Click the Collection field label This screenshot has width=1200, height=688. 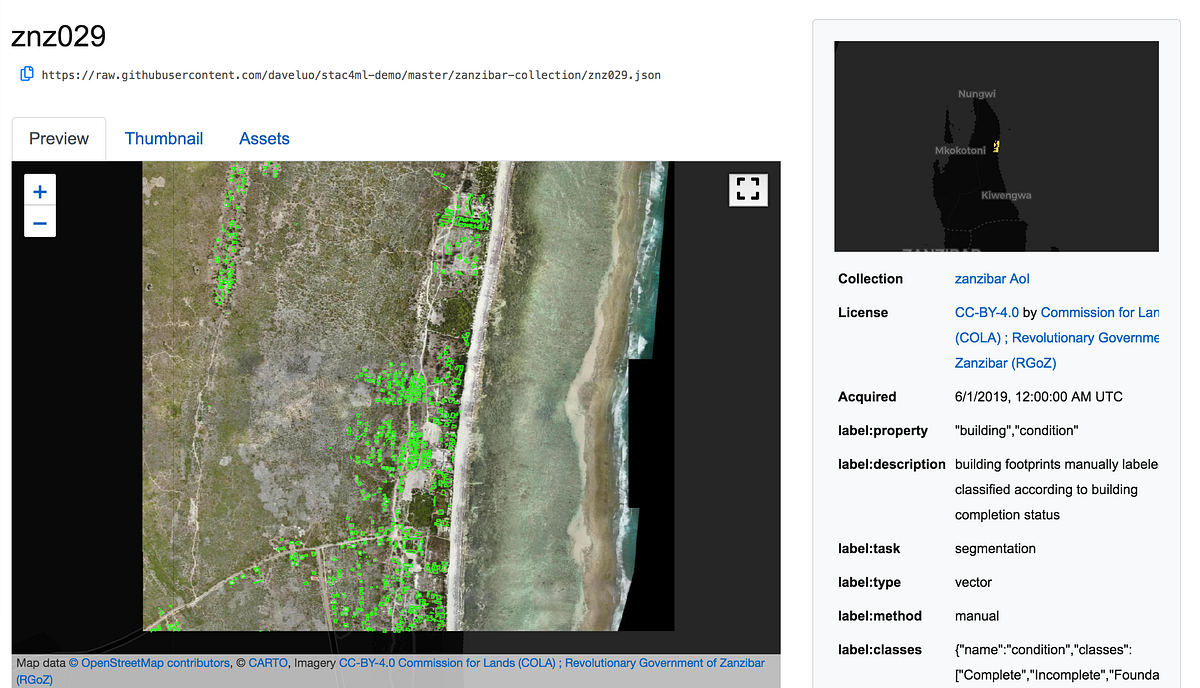coord(870,279)
